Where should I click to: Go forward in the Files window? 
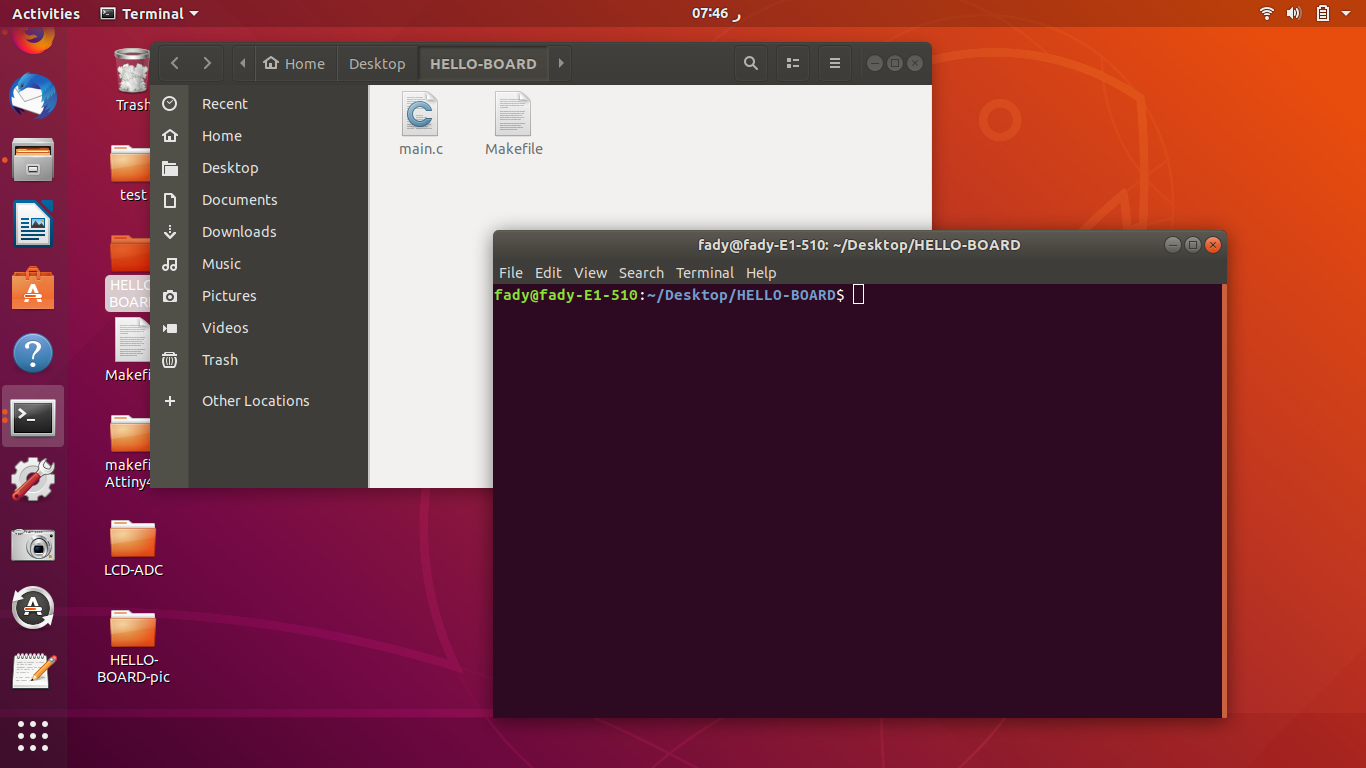click(207, 63)
